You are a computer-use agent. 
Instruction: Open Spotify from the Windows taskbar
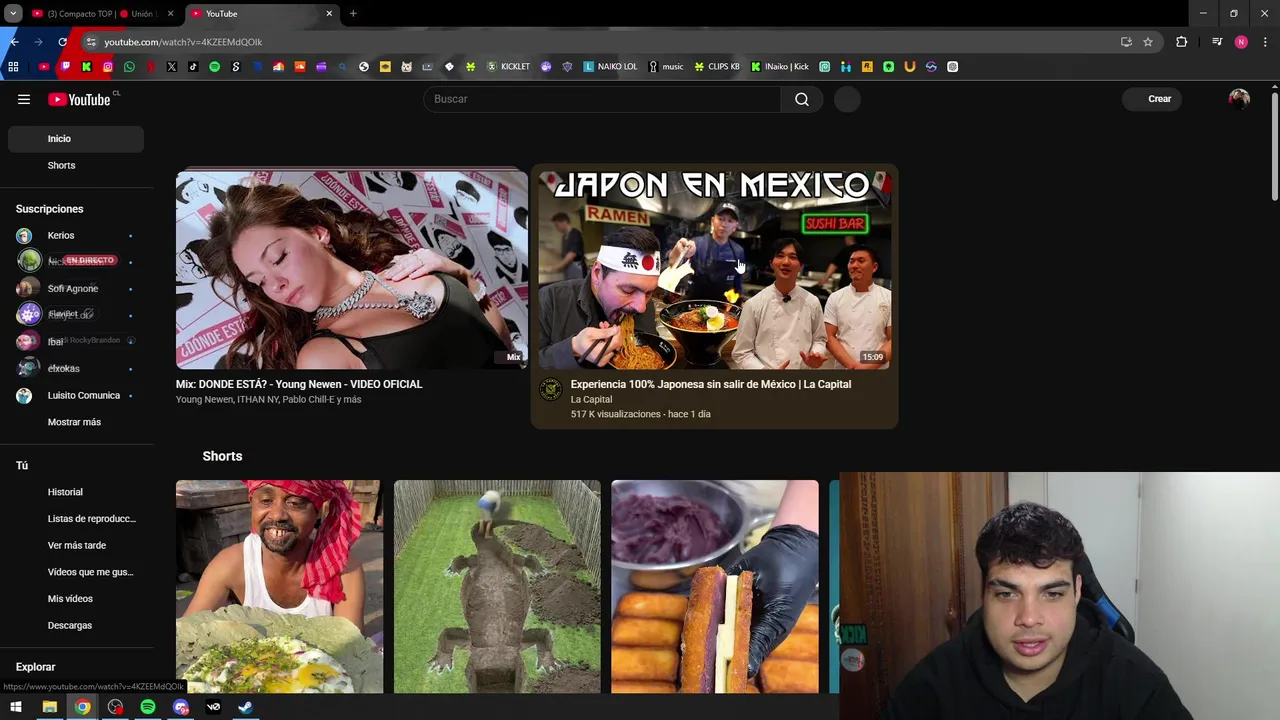(x=148, y=708)
